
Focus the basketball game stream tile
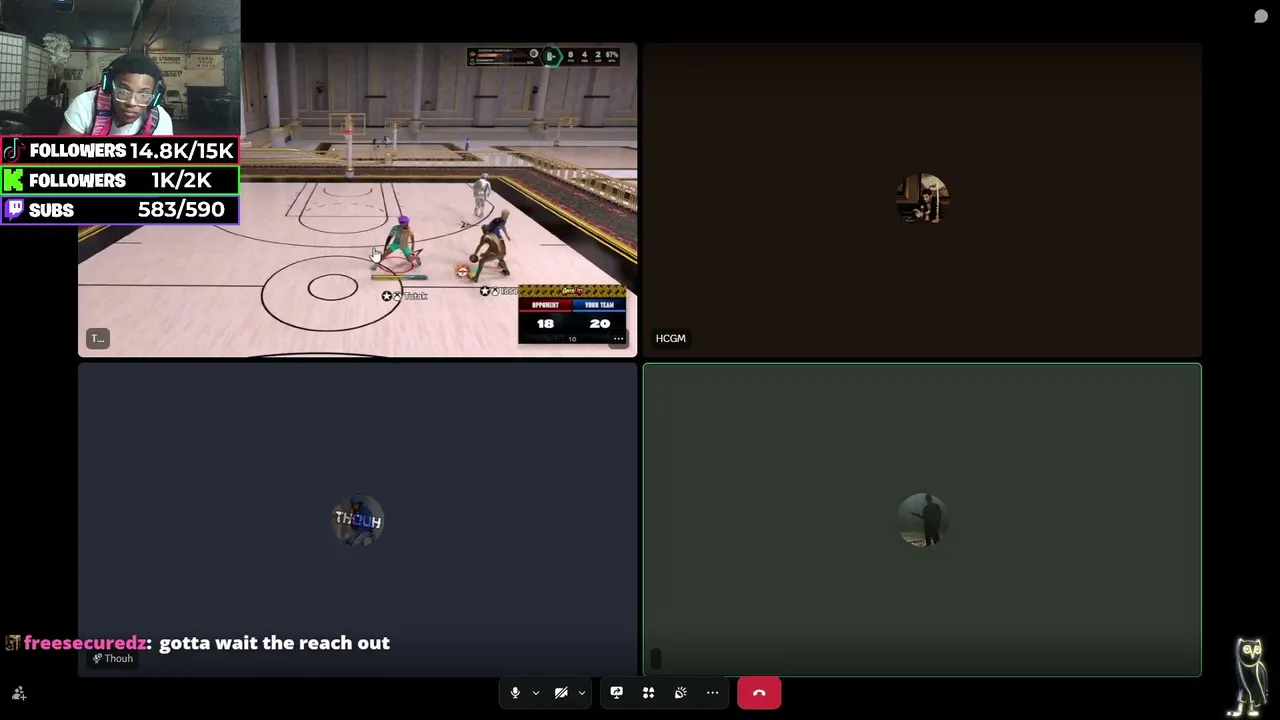[x=358, y=200]
